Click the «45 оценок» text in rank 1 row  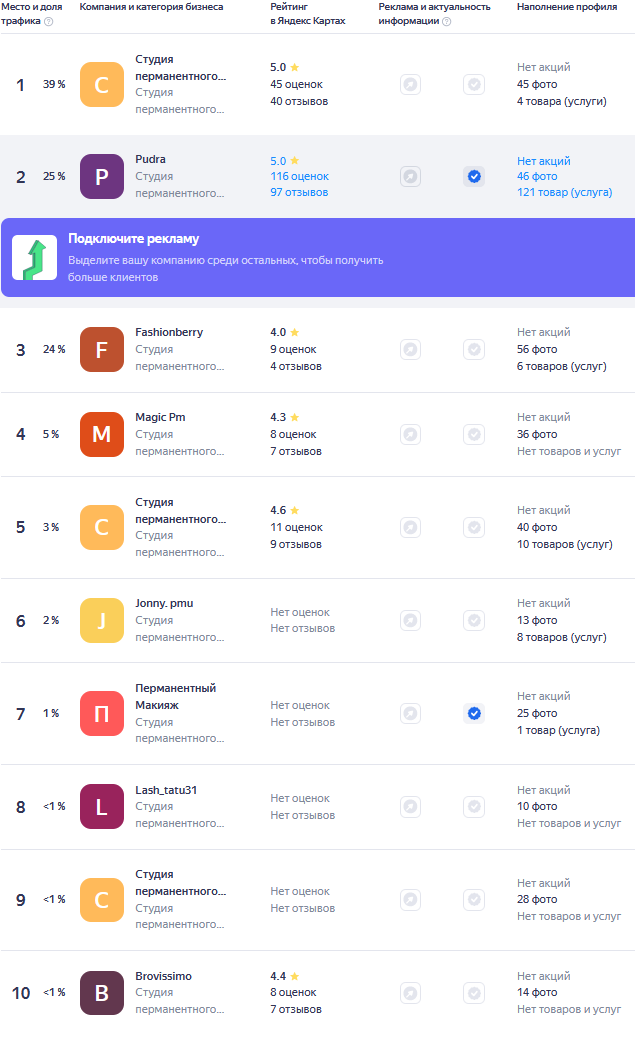(296, 84)
